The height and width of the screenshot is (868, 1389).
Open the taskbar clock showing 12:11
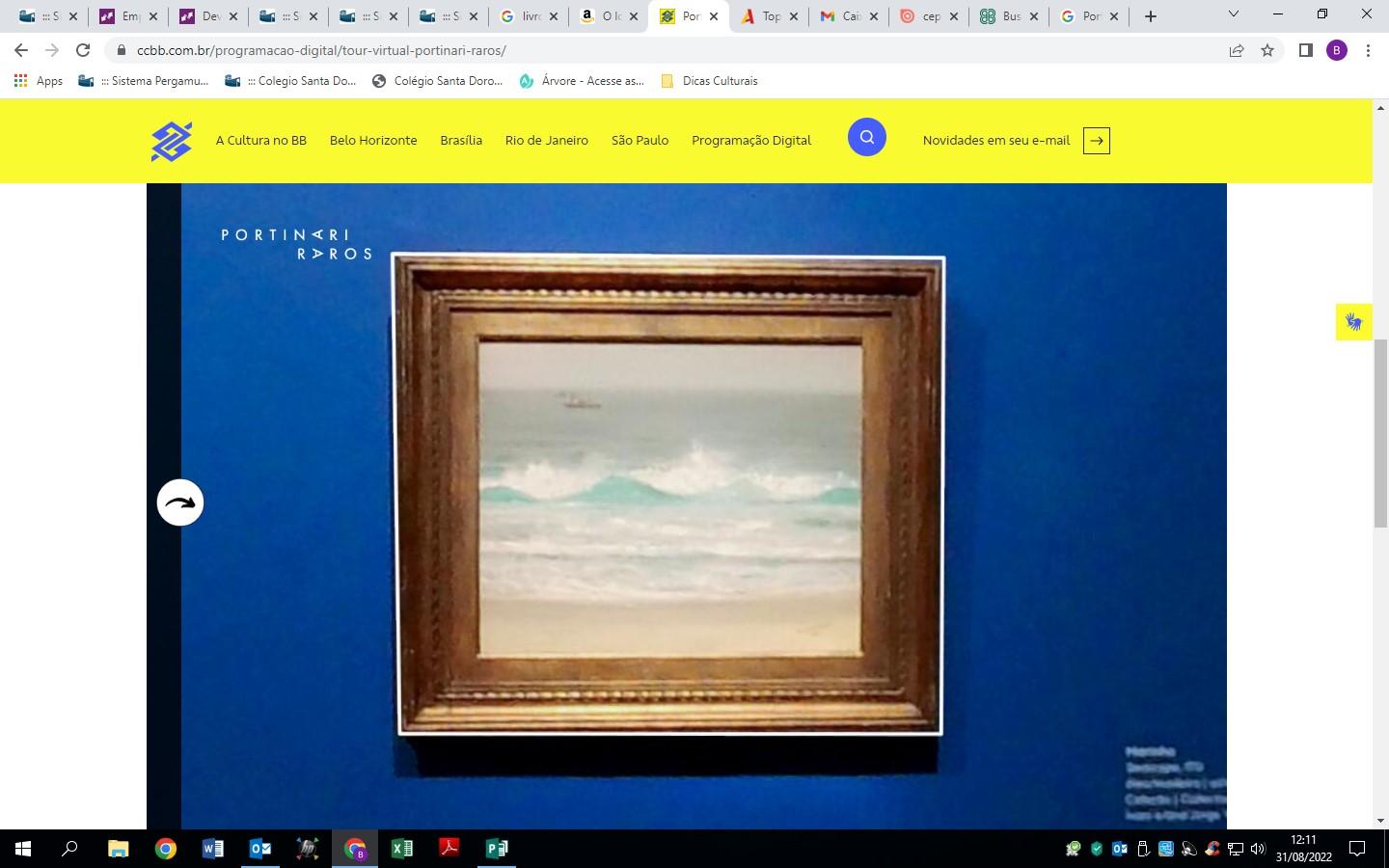[1303, 849]
